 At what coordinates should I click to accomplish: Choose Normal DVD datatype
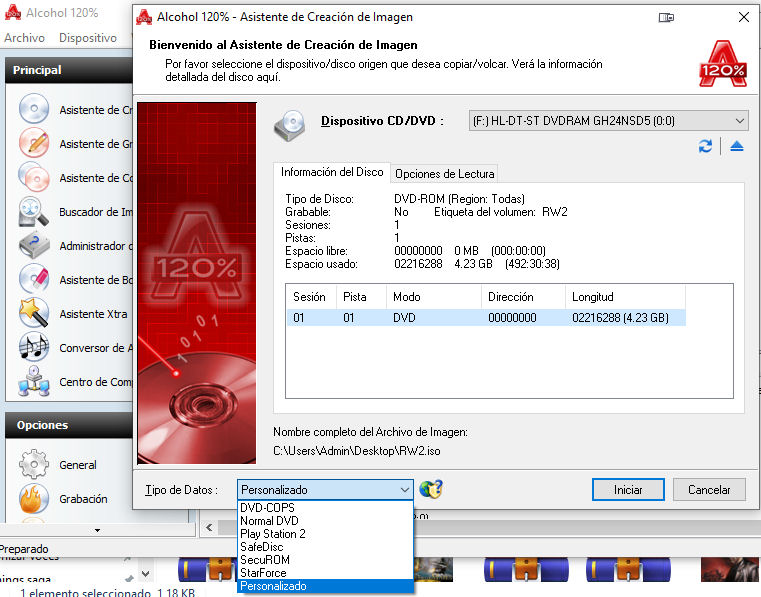coord(325,521)
